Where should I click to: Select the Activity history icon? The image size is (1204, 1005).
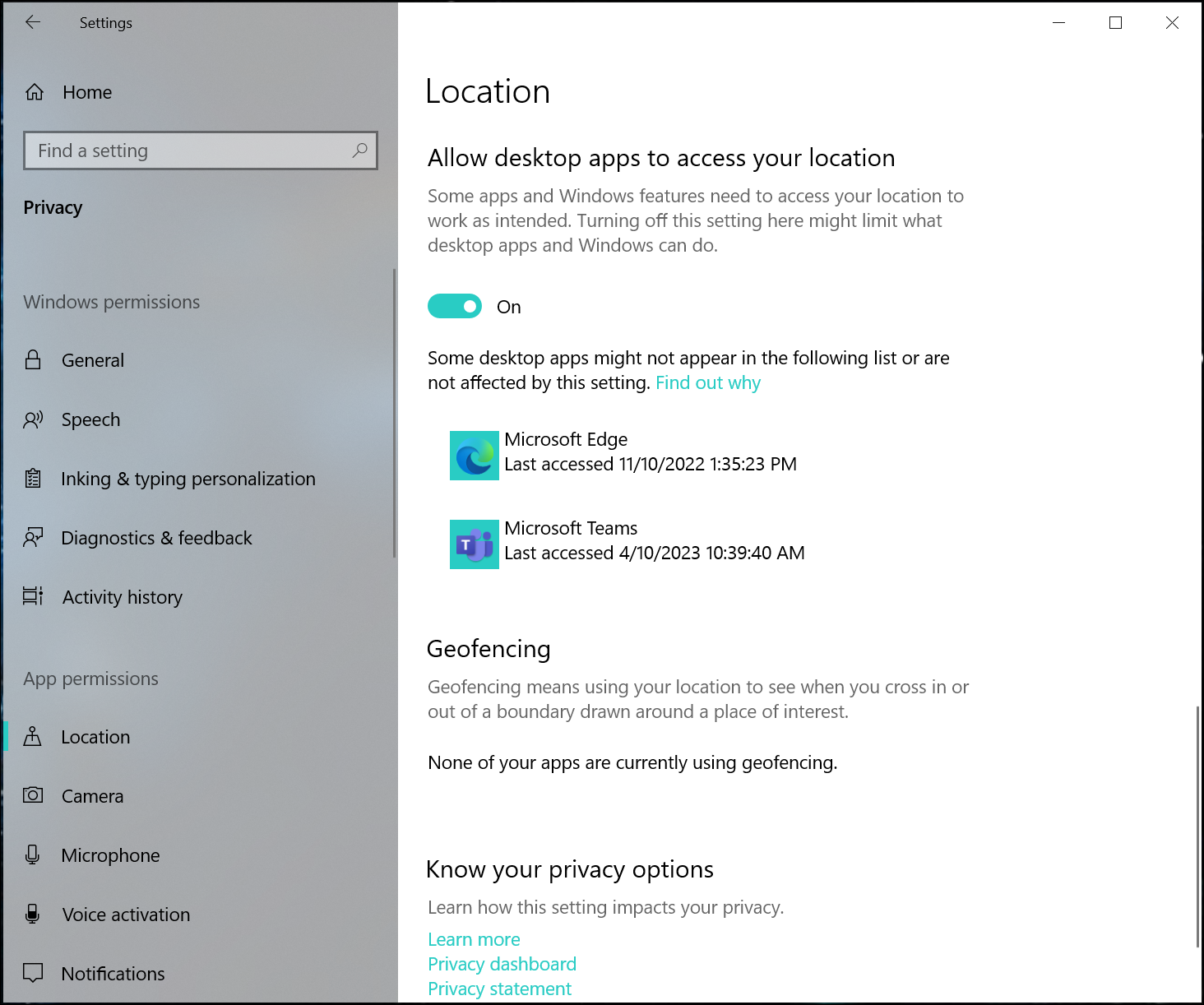coord(33,596)
